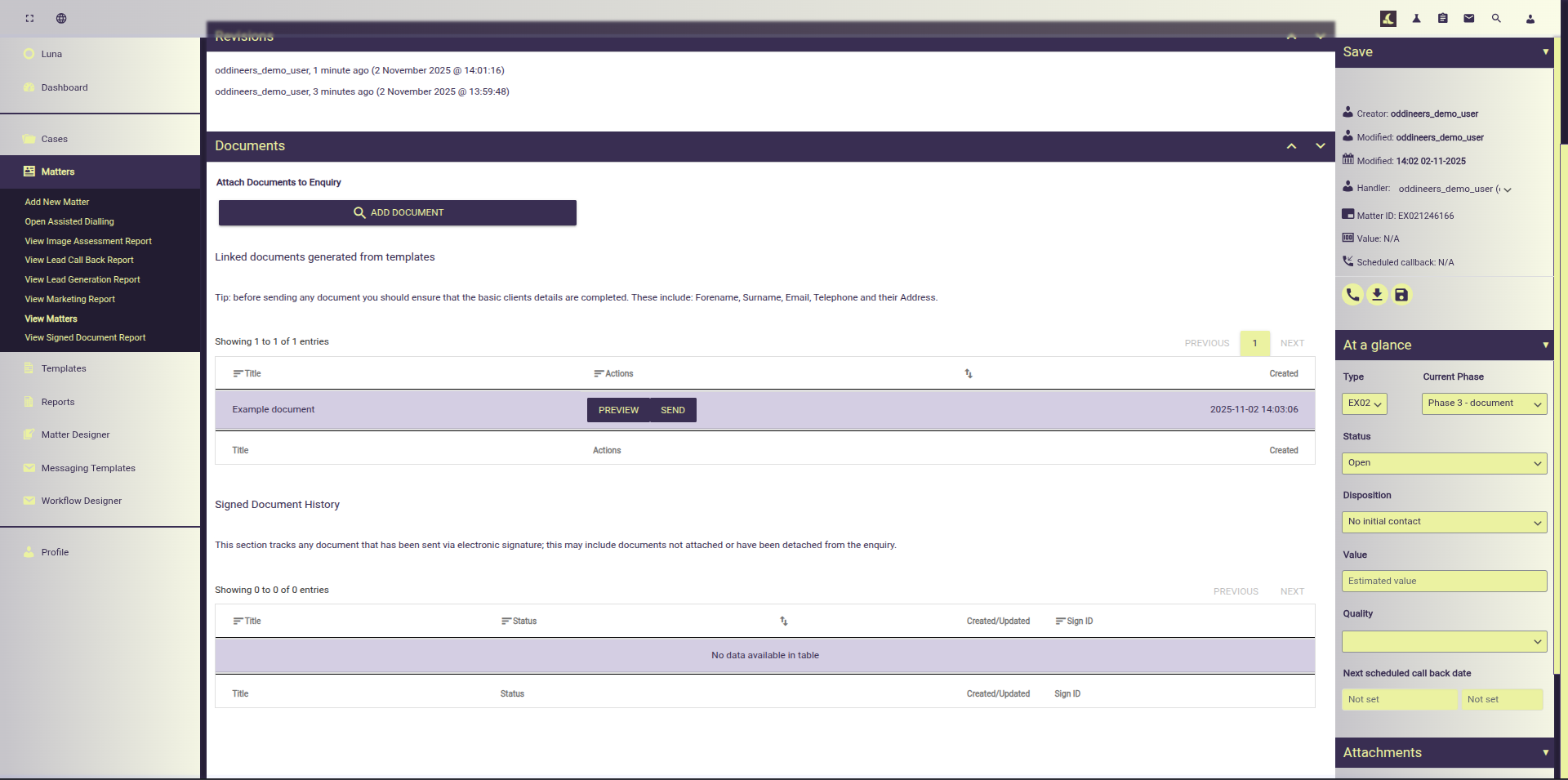Toggle fullscreen with the expand icon
This screenshot has height=780, width=1568.
[x=29, y=18]
